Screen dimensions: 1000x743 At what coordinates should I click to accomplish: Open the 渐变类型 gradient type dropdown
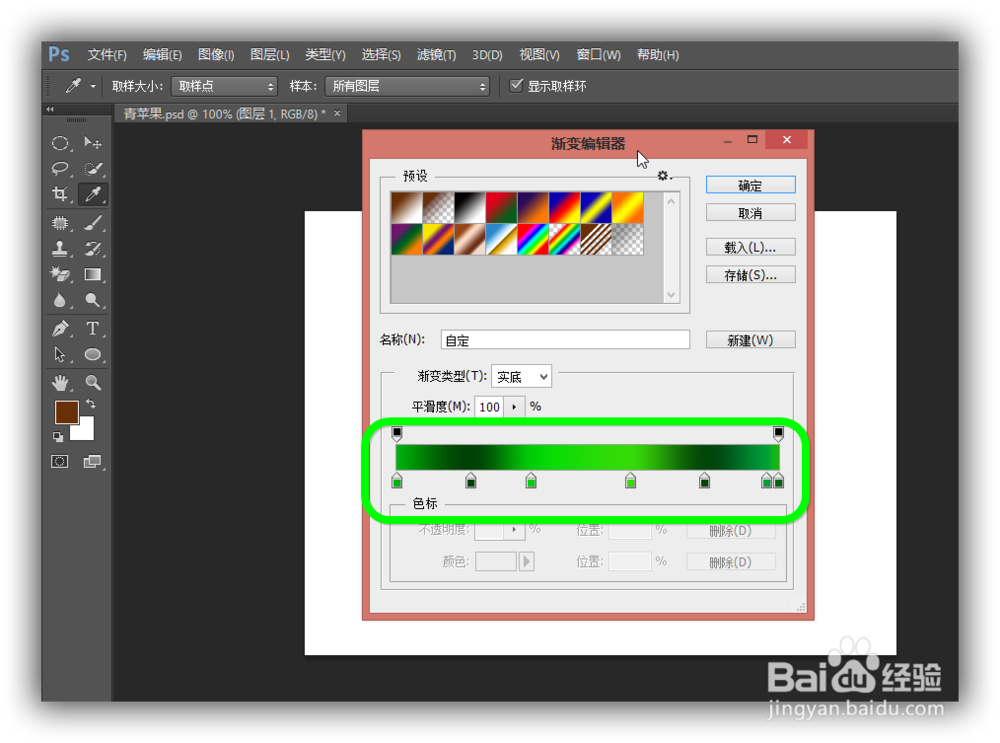(x=520, y=376)
